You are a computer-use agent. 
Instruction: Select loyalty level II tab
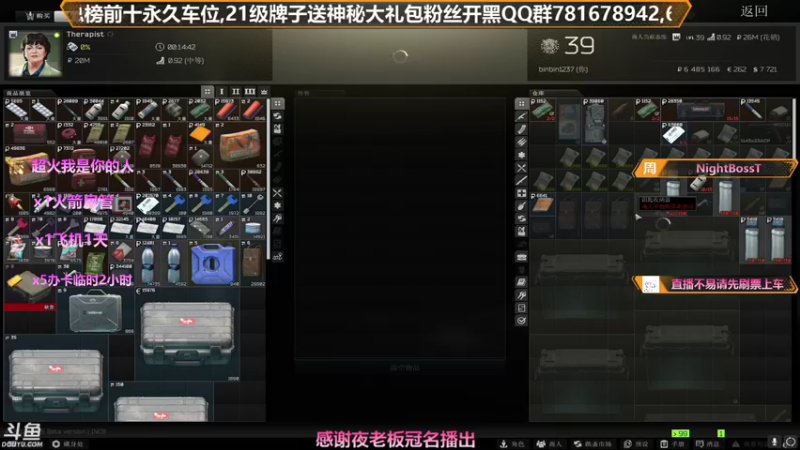pos(236,91)
